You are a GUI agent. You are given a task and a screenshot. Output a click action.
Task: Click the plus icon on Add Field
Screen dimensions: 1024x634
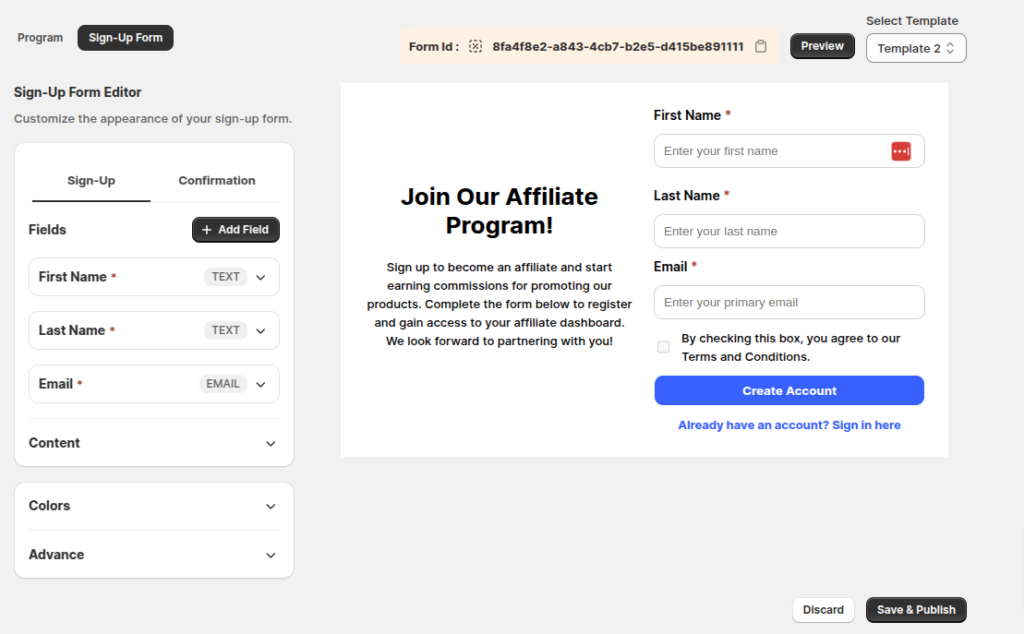(x=206, y=229)
